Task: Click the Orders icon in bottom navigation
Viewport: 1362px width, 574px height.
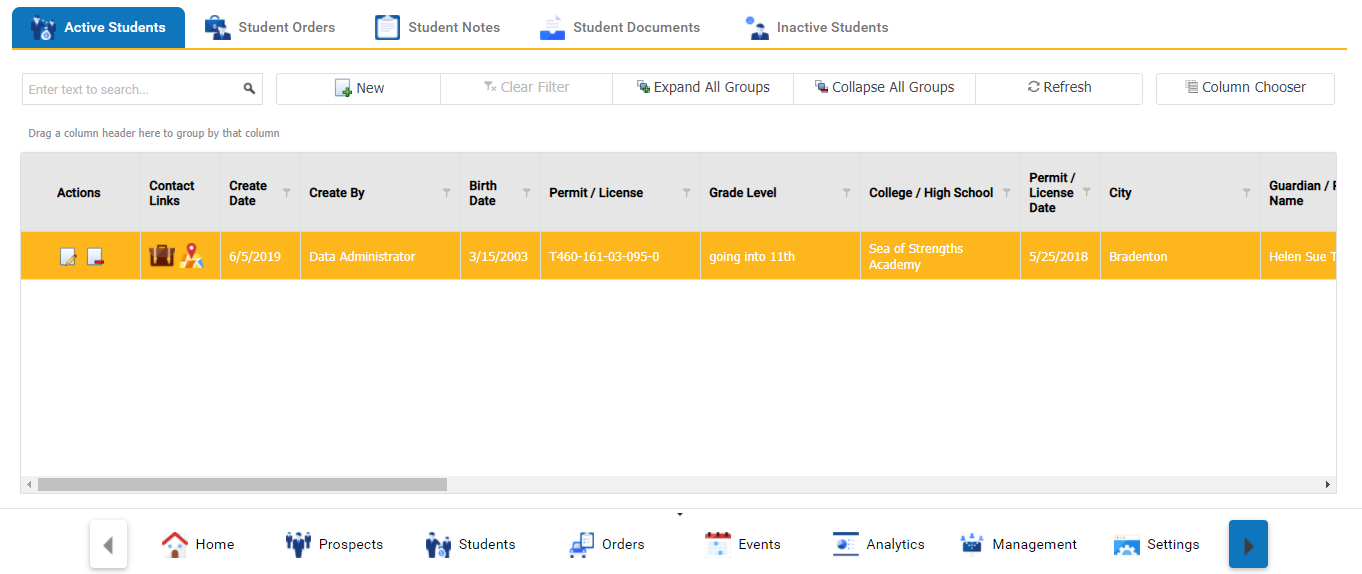Action: click(x=581, y=544)
